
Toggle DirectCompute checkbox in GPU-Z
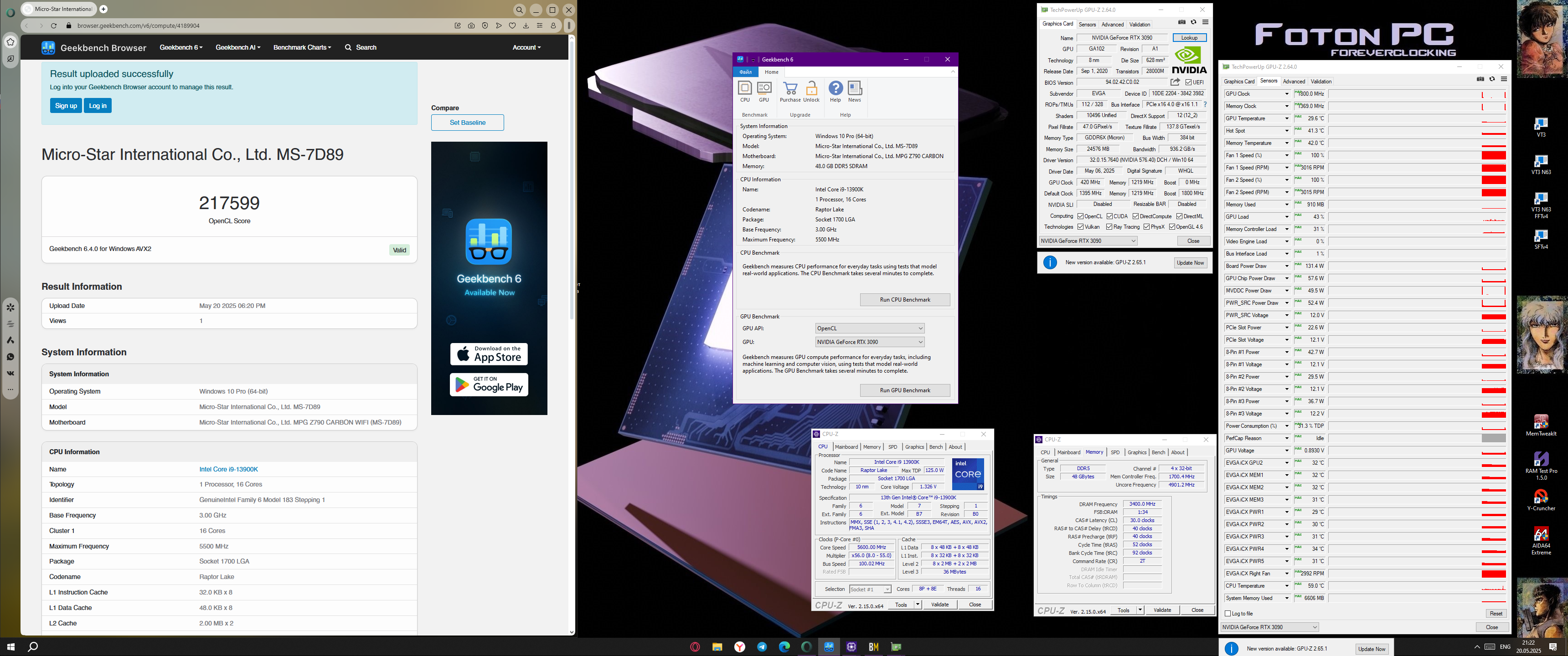click(1136, 216)
